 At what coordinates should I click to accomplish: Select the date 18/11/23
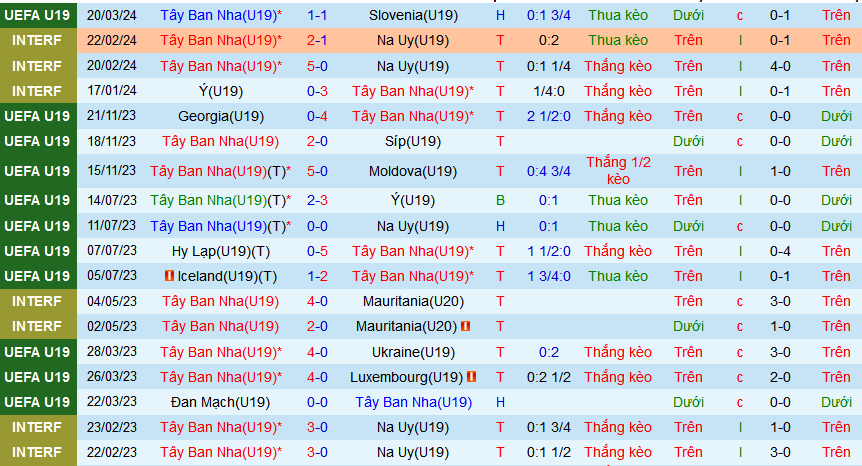coord(112,141)
